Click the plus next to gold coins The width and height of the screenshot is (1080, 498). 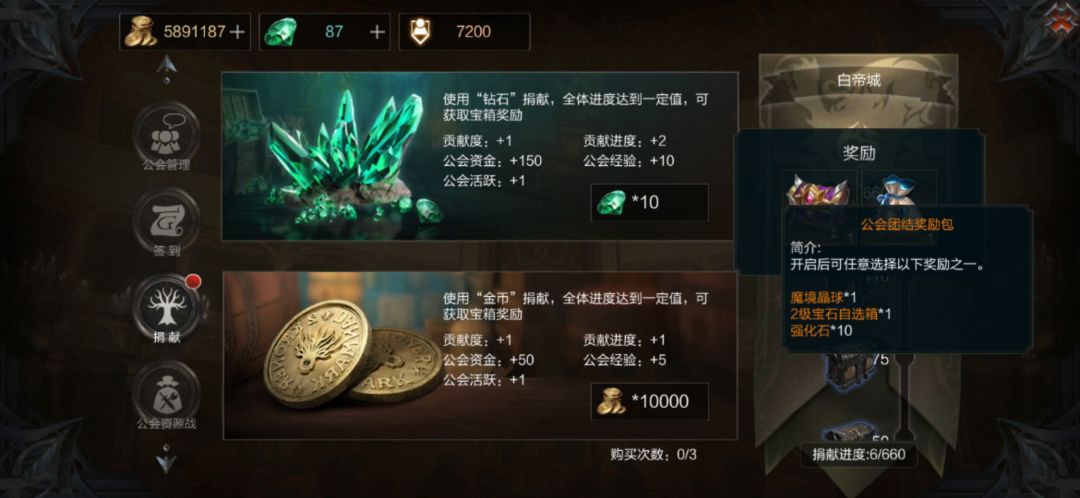click(x=236, y=32)
